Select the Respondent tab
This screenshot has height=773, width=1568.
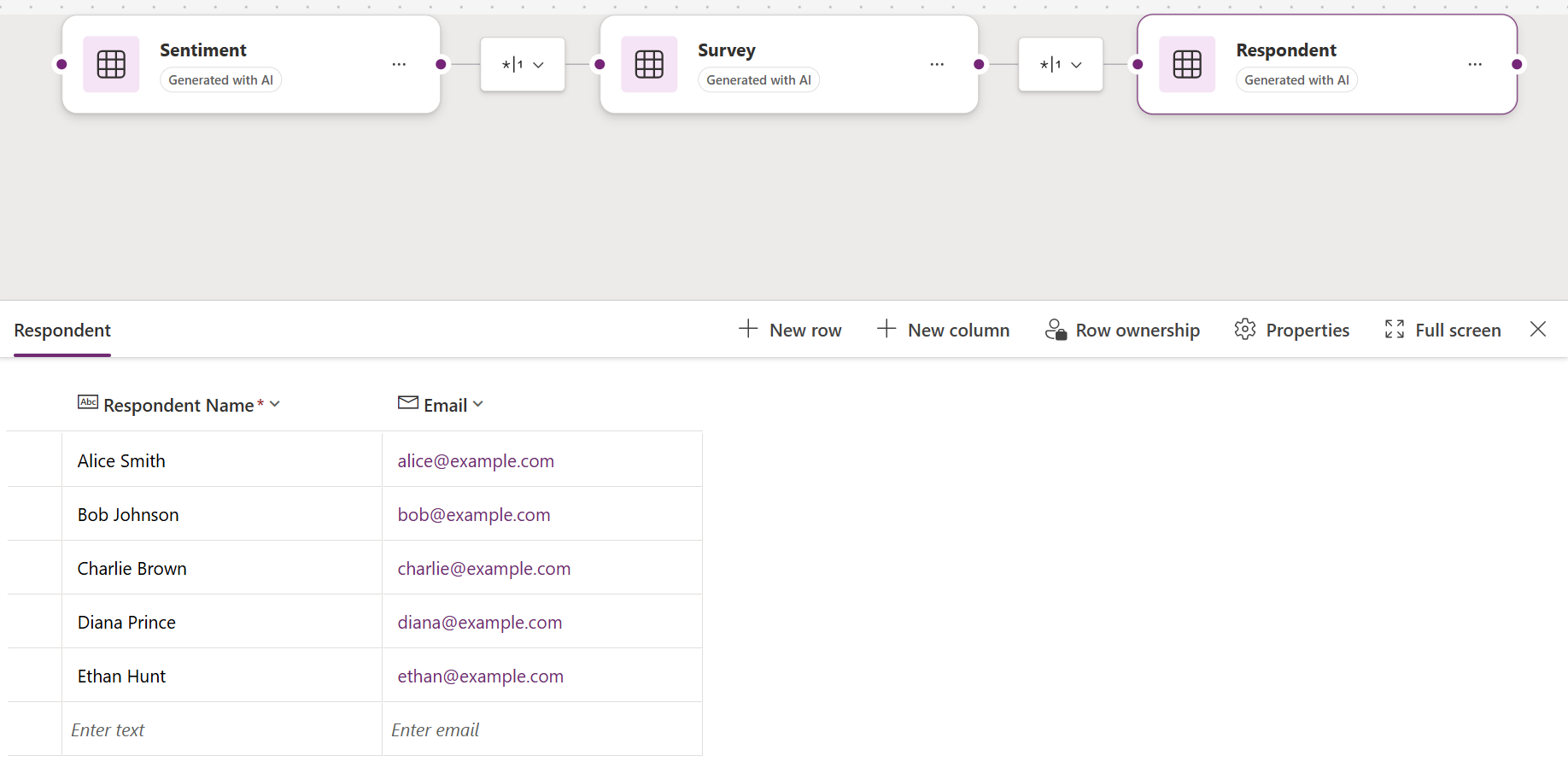[62, 331]
